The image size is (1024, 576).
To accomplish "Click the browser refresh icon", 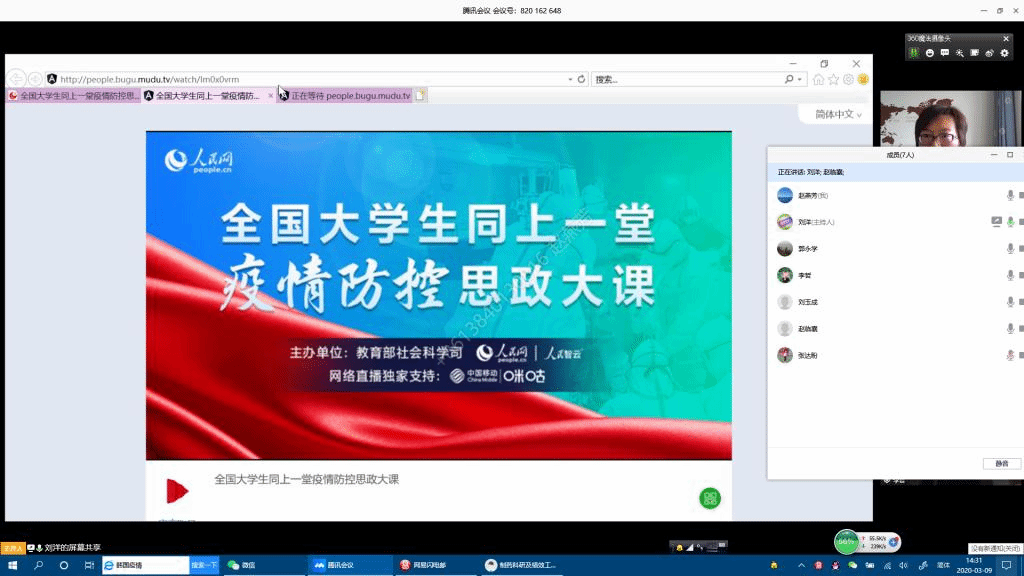I will [582, 79].
